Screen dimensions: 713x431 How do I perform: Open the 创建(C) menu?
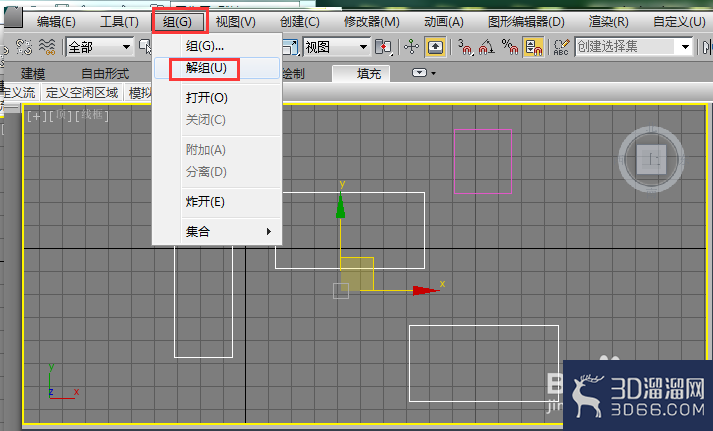pyautogui.click(x=300, y=21)
